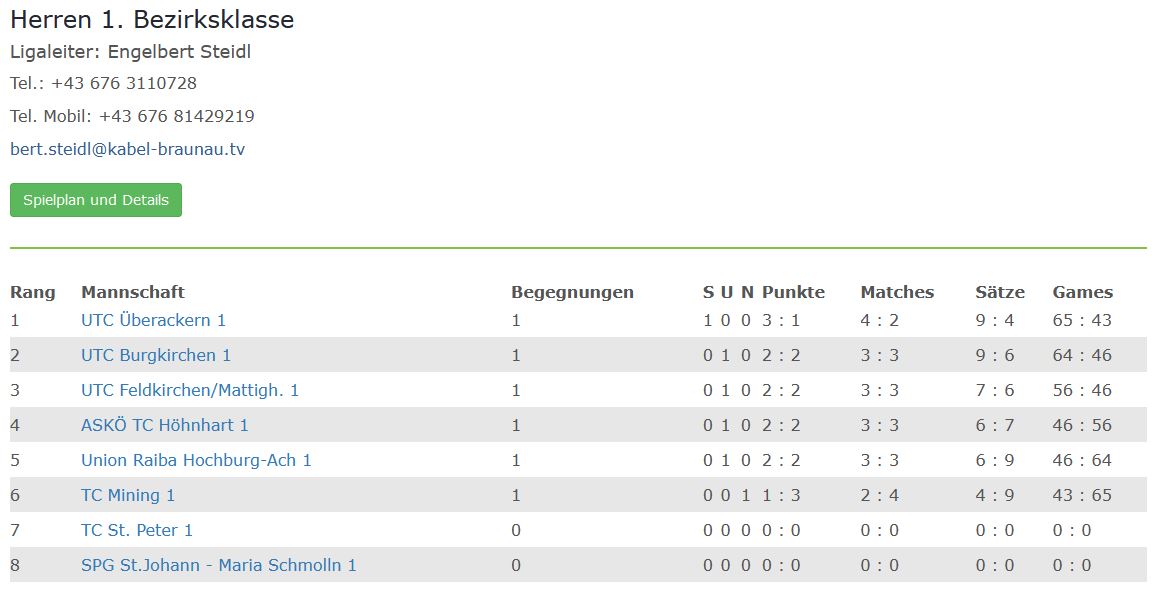
Task: Open TC Mining 1 team link
Action: pyautogui.click(x=128, y=495)
